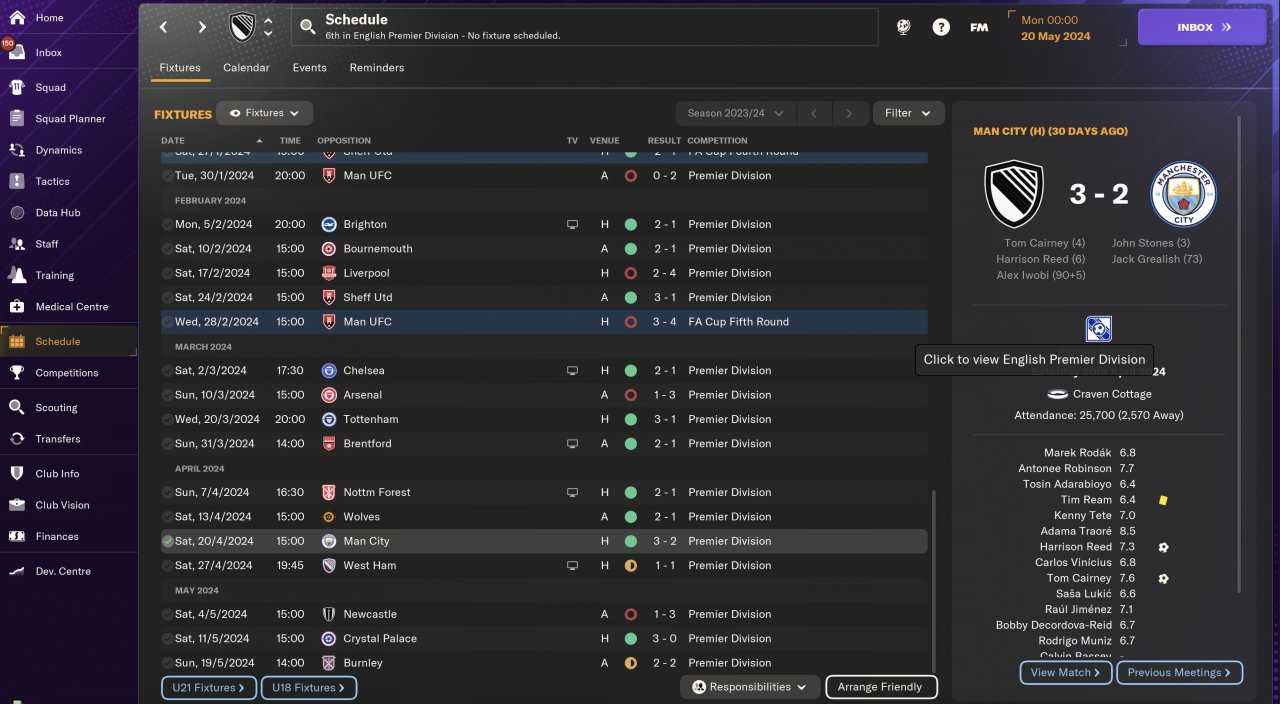Toggle the circle on the Arsenal fixture row

pos(167,395)
